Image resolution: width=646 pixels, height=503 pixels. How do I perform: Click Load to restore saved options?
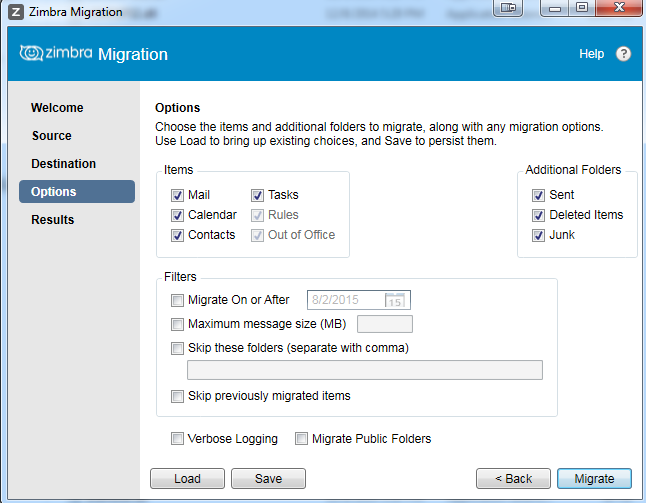point(187,479)
